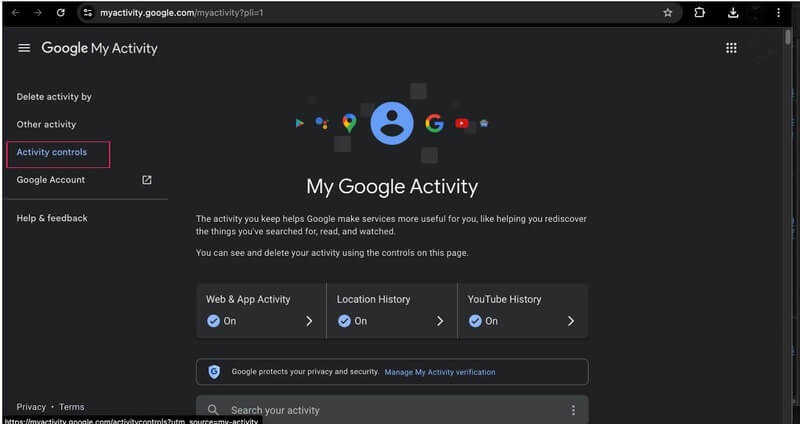800x424 pixels.
Task: Select Delete activity by
Action: (54, 97)
